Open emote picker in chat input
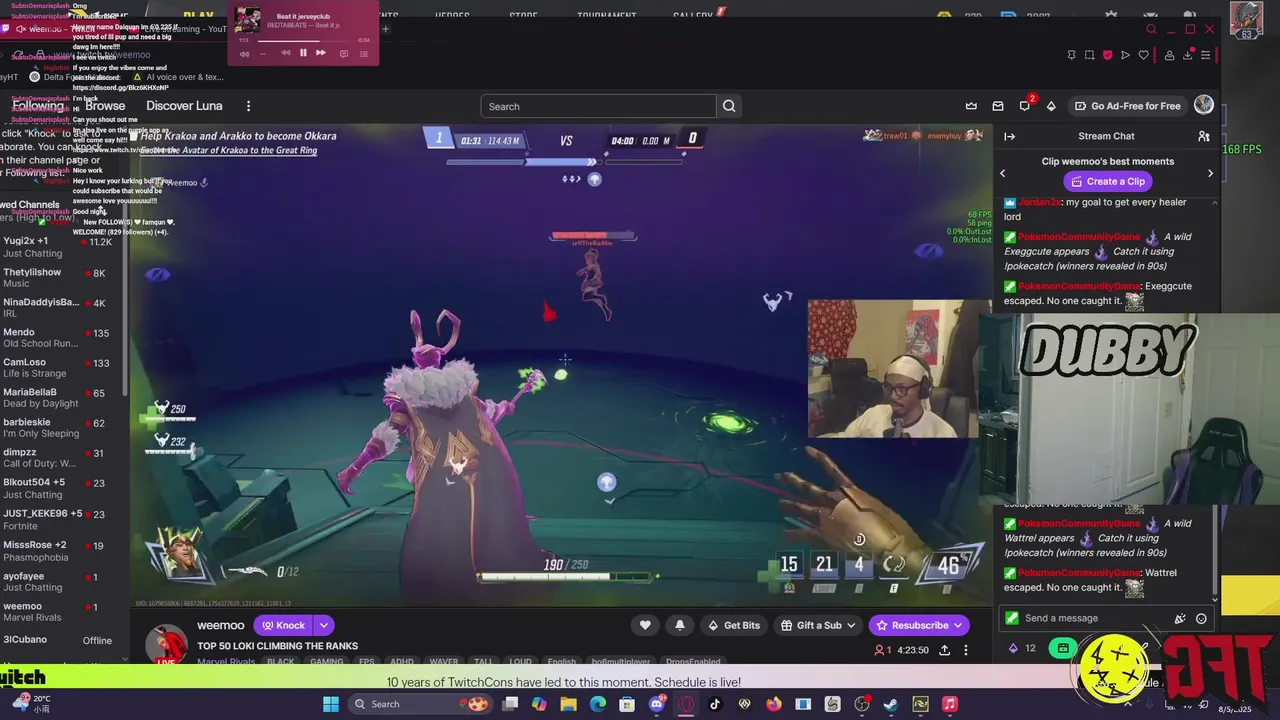1280x720 pixels. (x=1201, y=618)
